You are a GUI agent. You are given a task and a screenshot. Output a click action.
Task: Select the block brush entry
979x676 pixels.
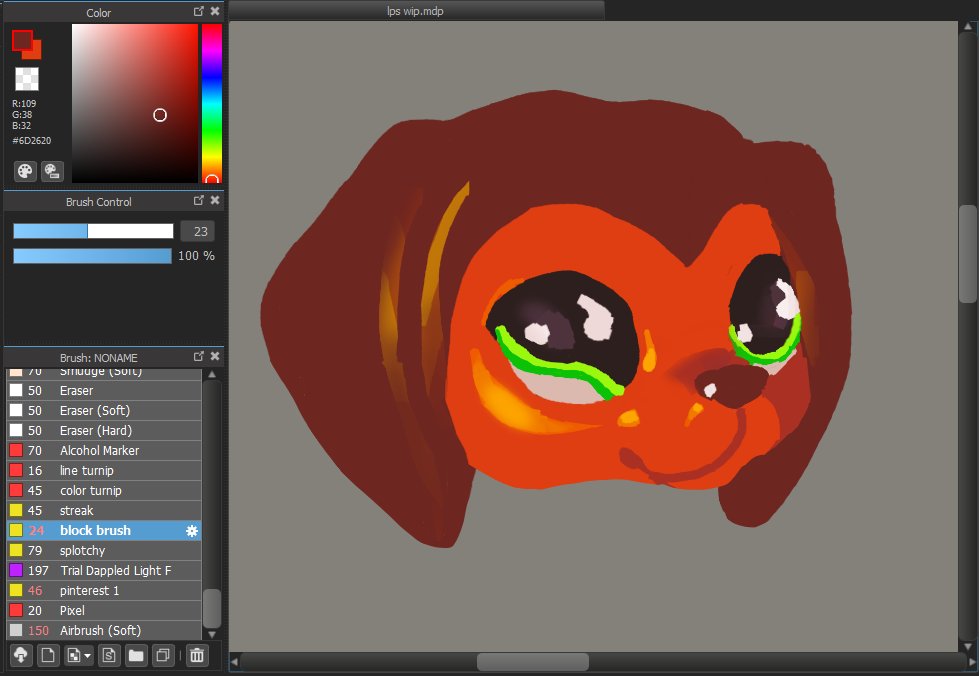pos(104,531)
